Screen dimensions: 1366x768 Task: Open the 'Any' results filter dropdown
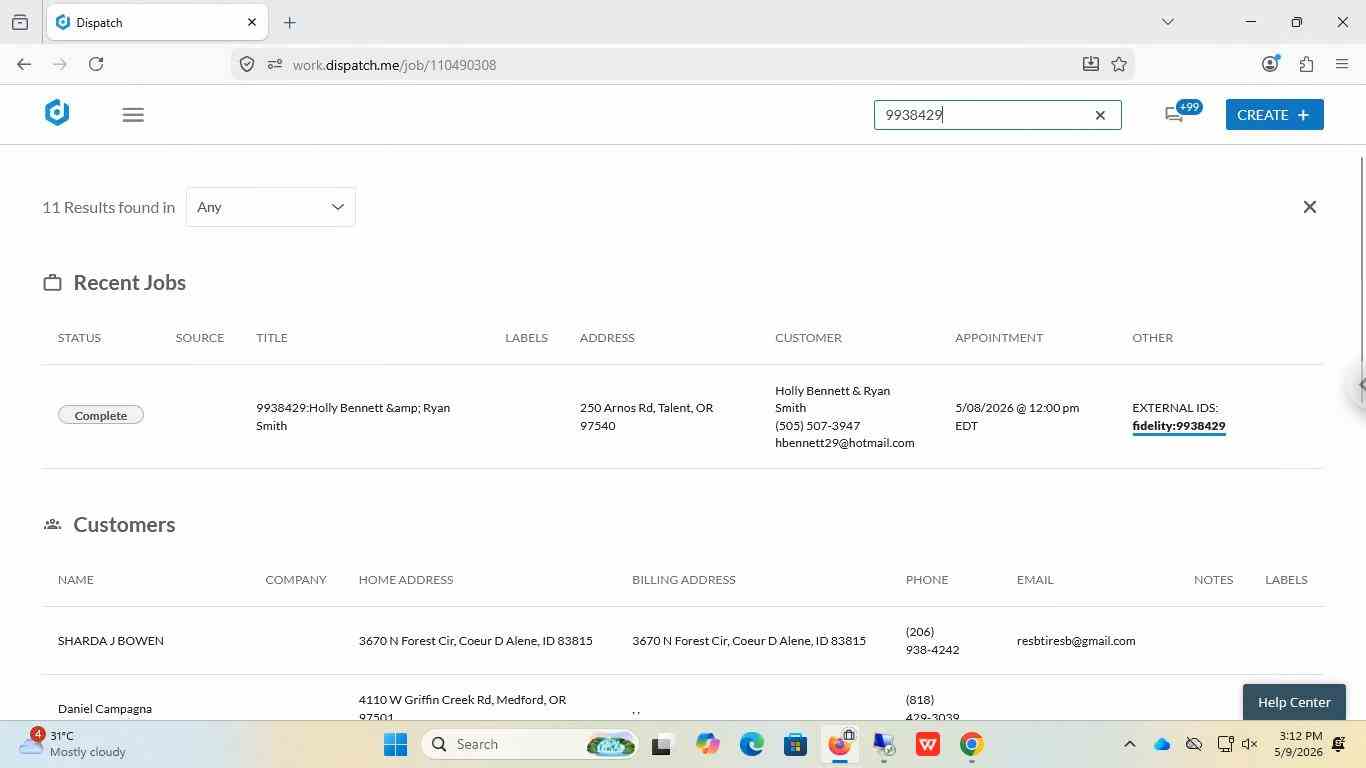(x=271, y=207)
